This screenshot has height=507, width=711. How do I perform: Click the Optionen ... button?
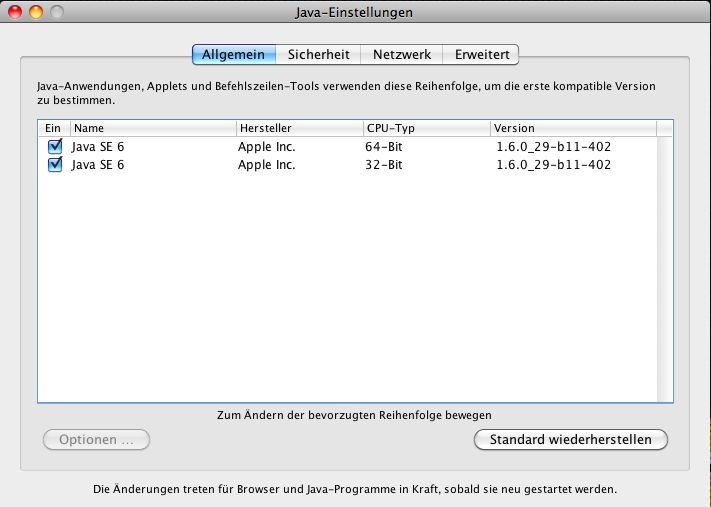[96, 439]
